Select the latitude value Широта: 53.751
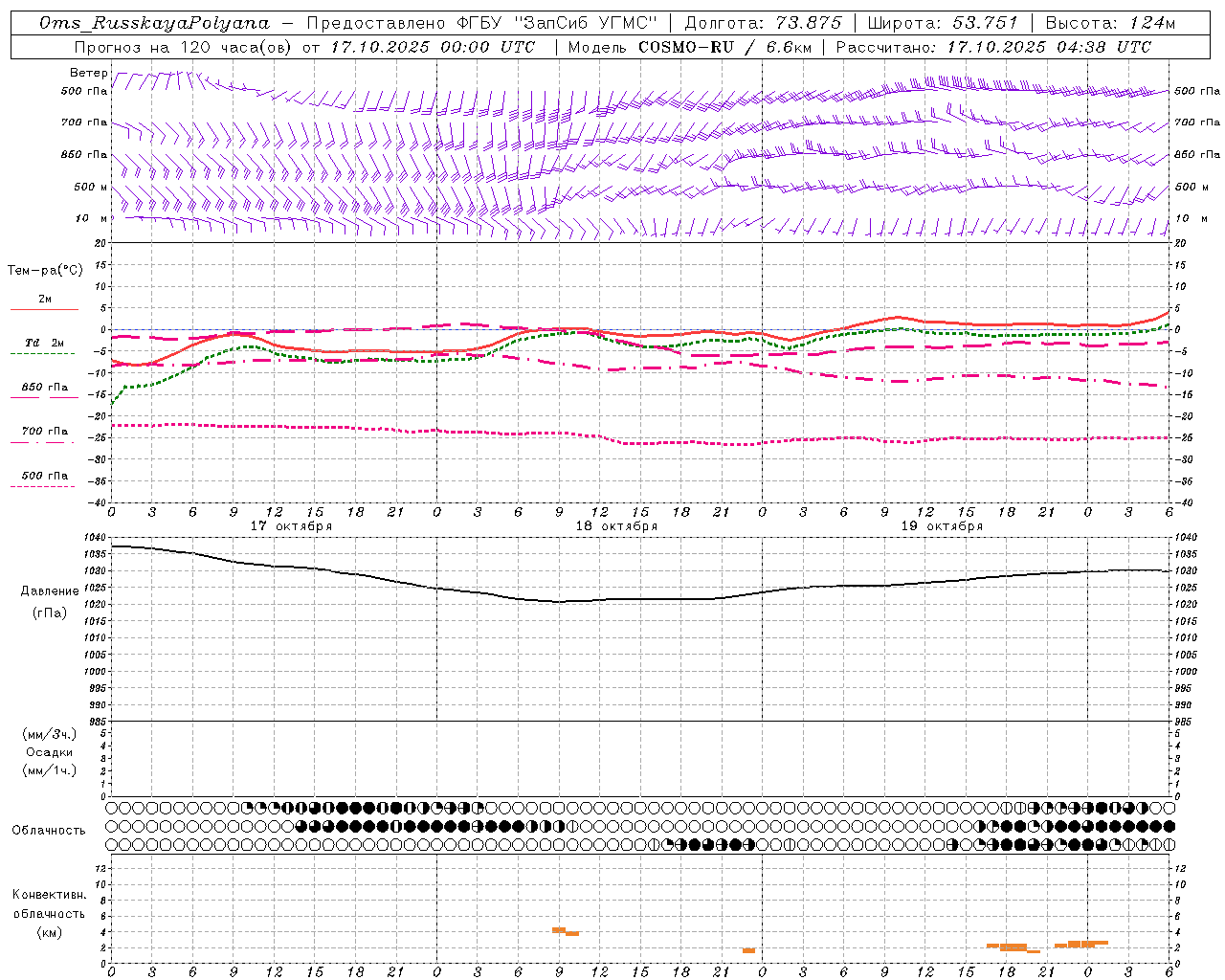The image size is (1225, 980). pyautogui.click(x=943, y=23)
